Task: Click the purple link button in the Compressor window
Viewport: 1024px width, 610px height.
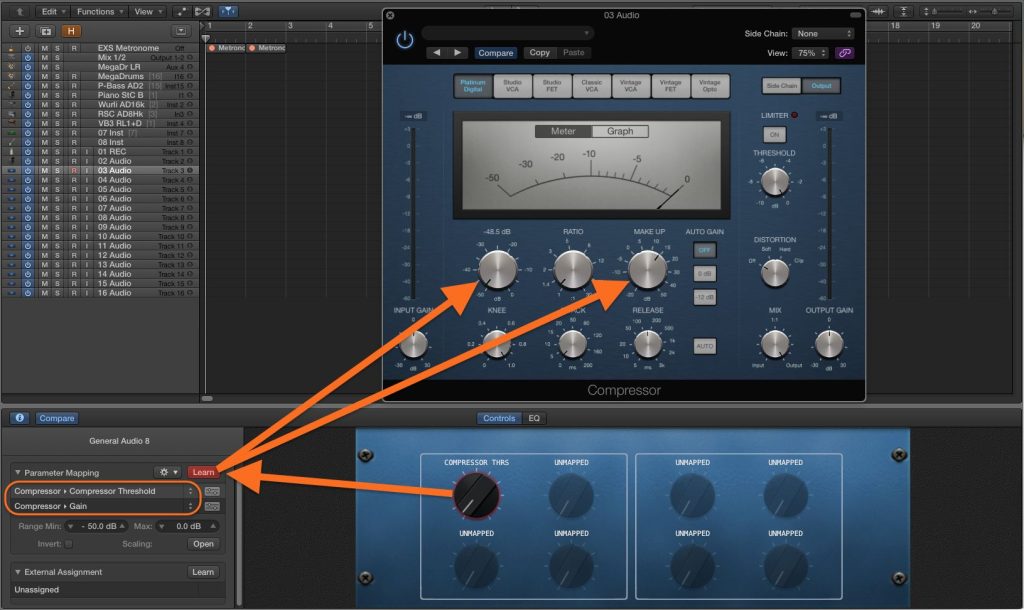Action: pyautogui.click(x=844, y=53)
